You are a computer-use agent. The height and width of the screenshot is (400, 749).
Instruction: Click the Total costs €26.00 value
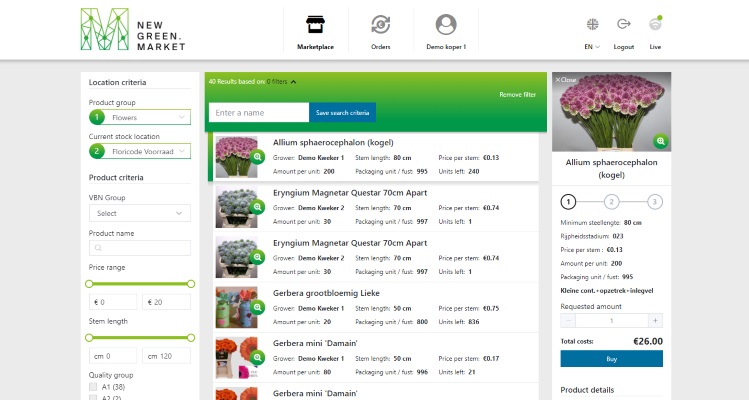648,341
